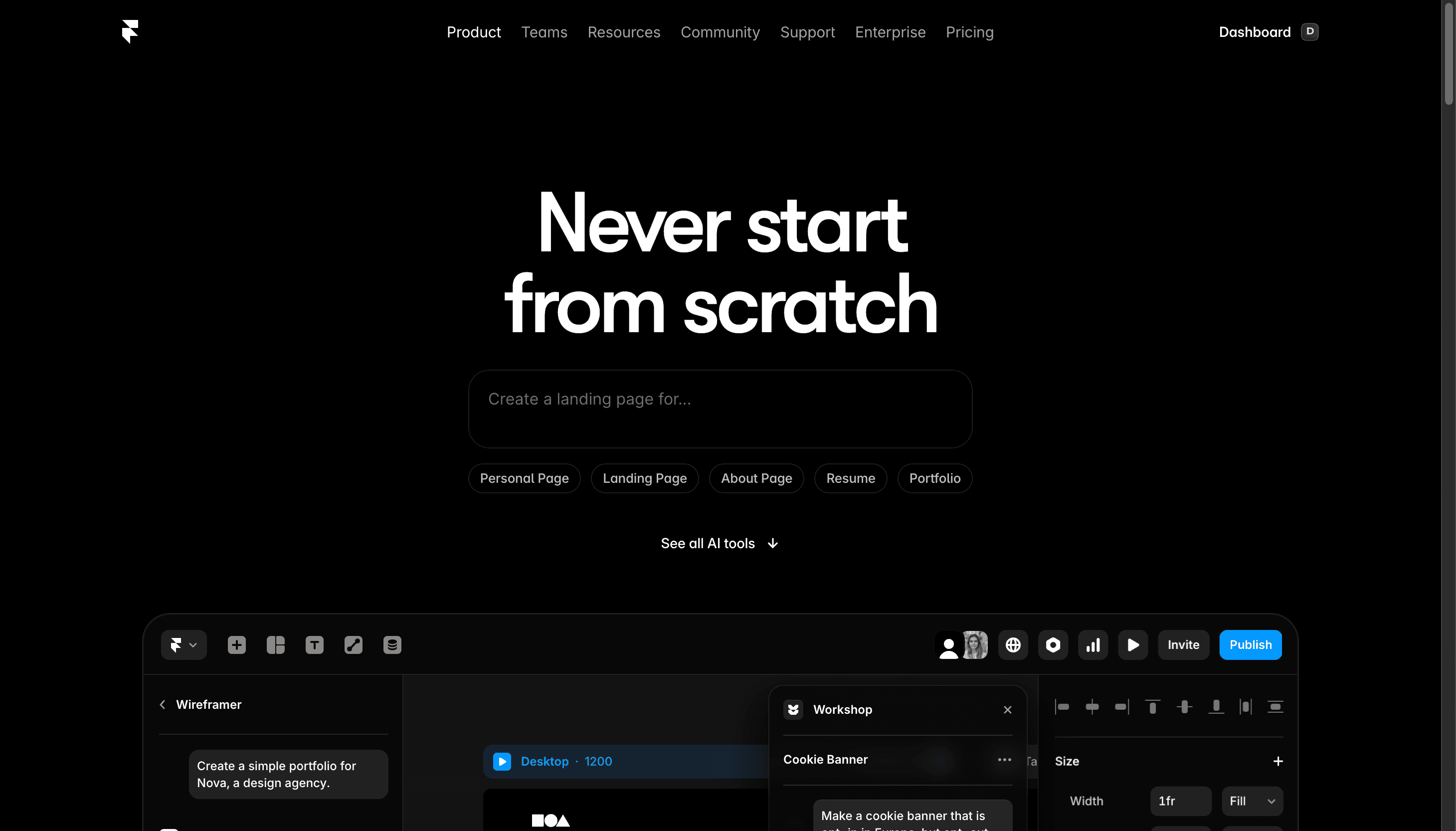Go to the Dashboard

(x=1255, y=32)
